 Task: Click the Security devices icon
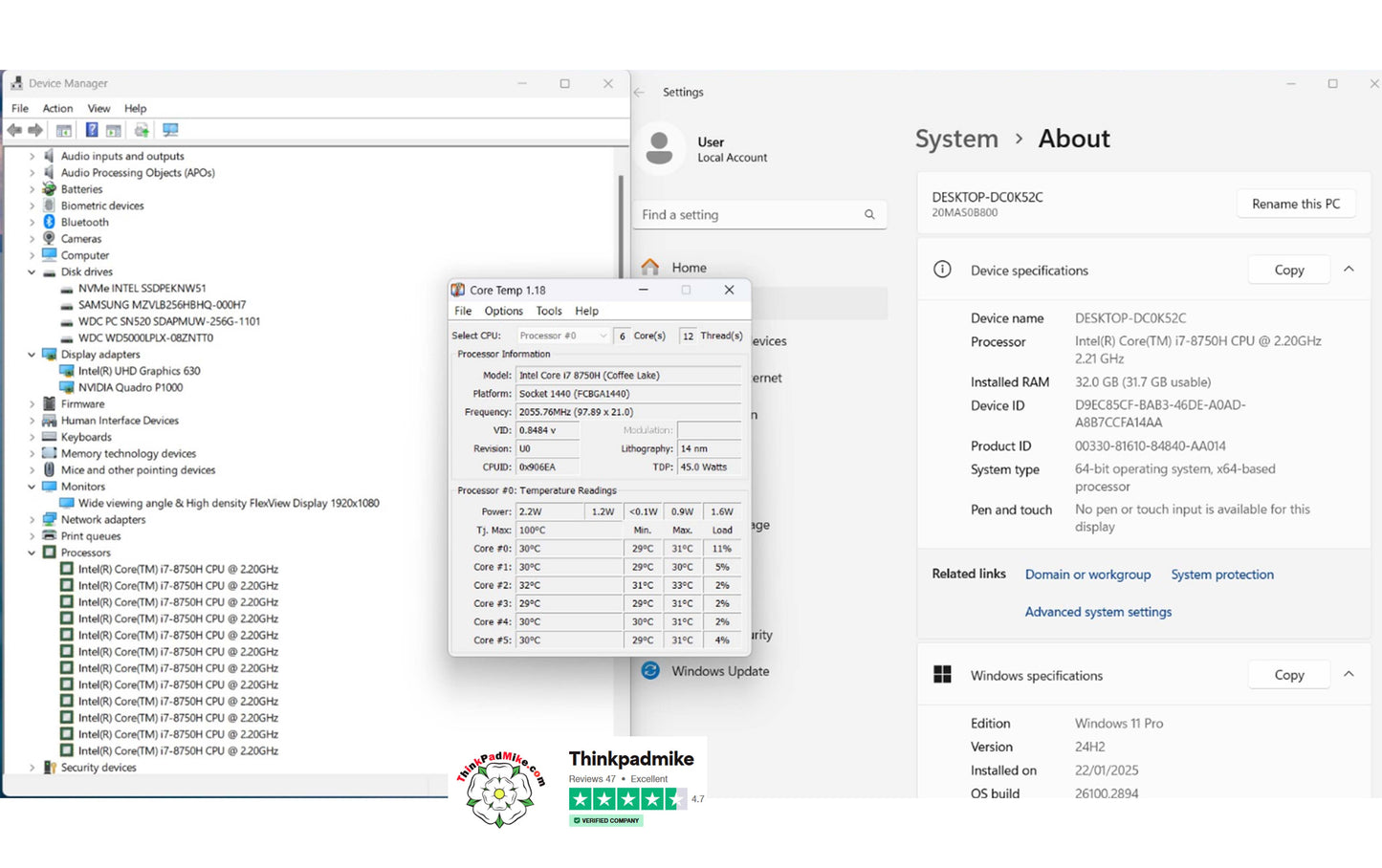click(x=50, y=767)
